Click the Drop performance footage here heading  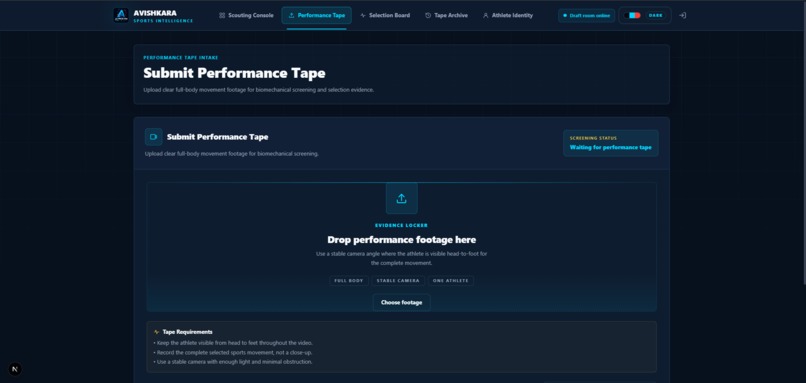(401, 240)
